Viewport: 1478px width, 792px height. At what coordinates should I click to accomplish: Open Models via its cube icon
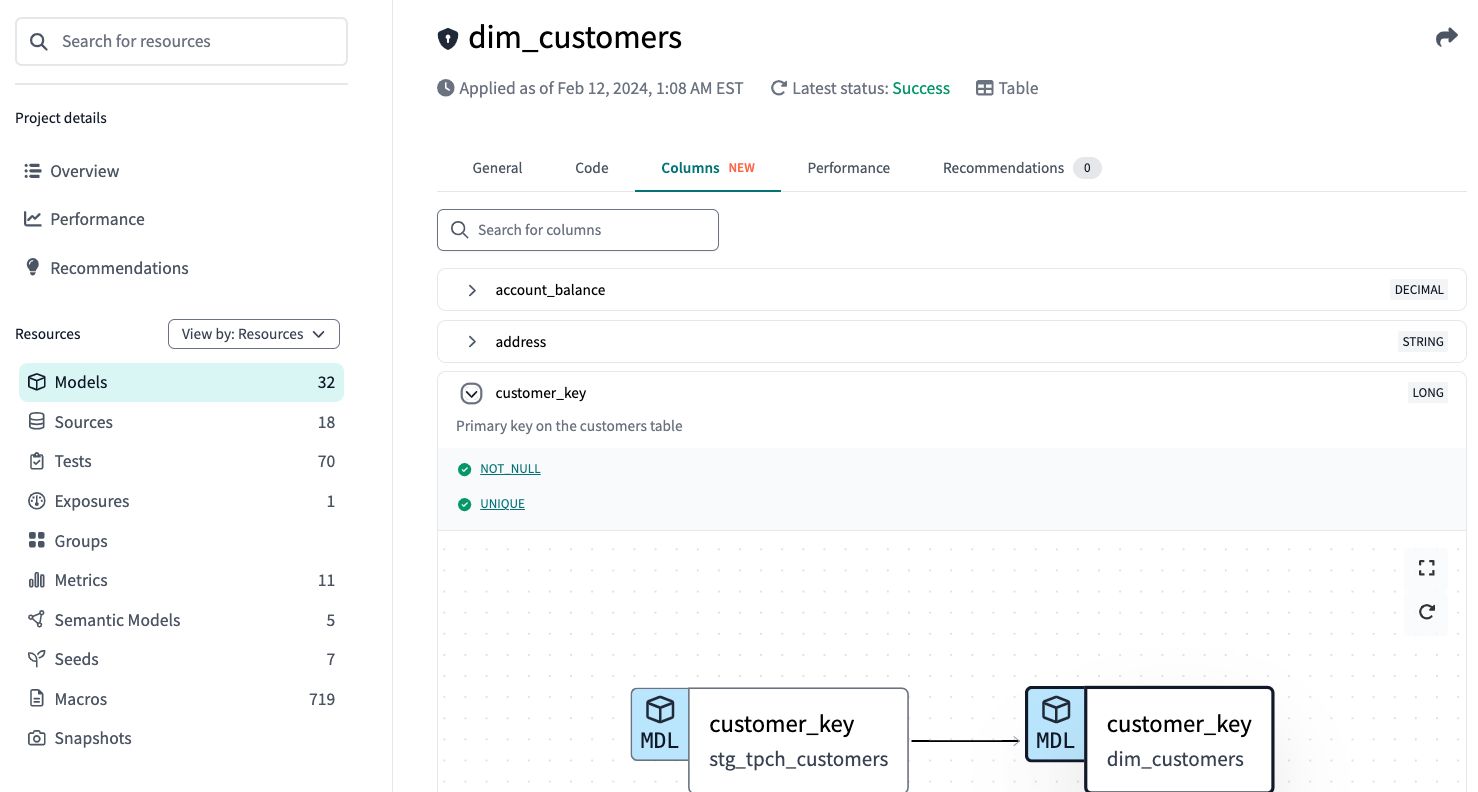coord(37,382)
